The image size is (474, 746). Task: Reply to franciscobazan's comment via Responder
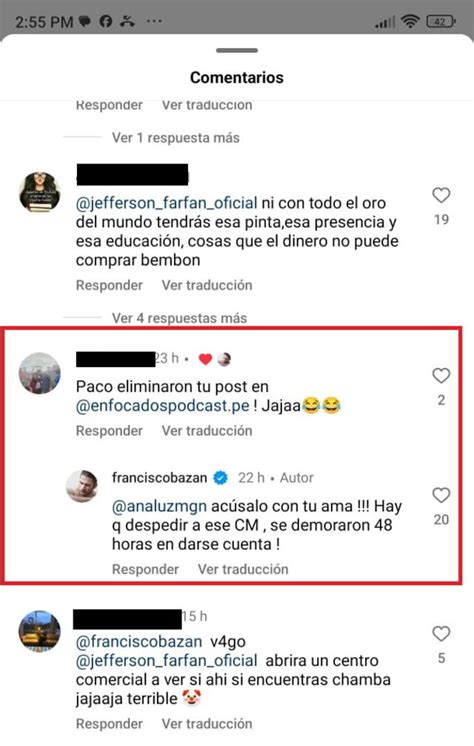click(x=145, y=569)
